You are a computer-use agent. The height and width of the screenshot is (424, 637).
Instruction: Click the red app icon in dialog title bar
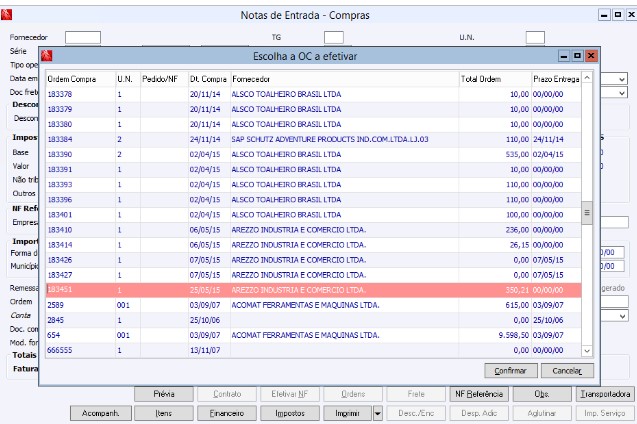coord(47,56)
